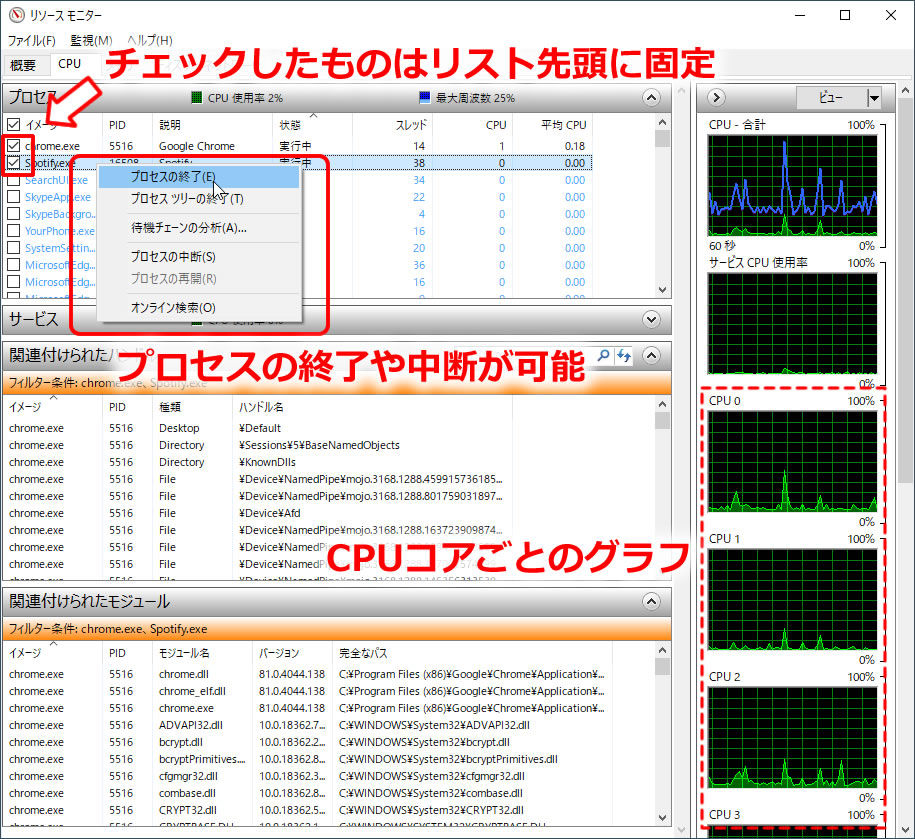Click the blue maximum frequency legend square
Image resolution: width=915 pixels, height=839 pixels.
tap(425, 97)
